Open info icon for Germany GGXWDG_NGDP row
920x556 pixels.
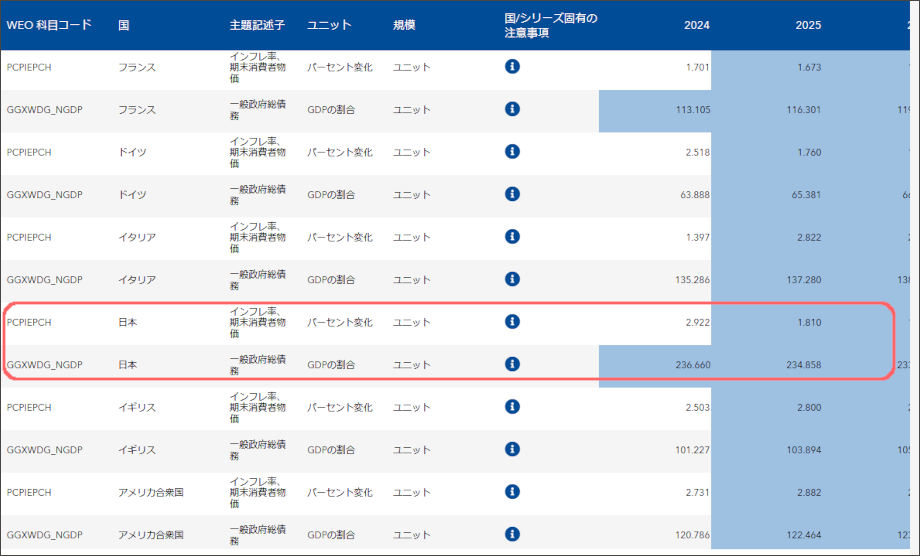[512, 194]
